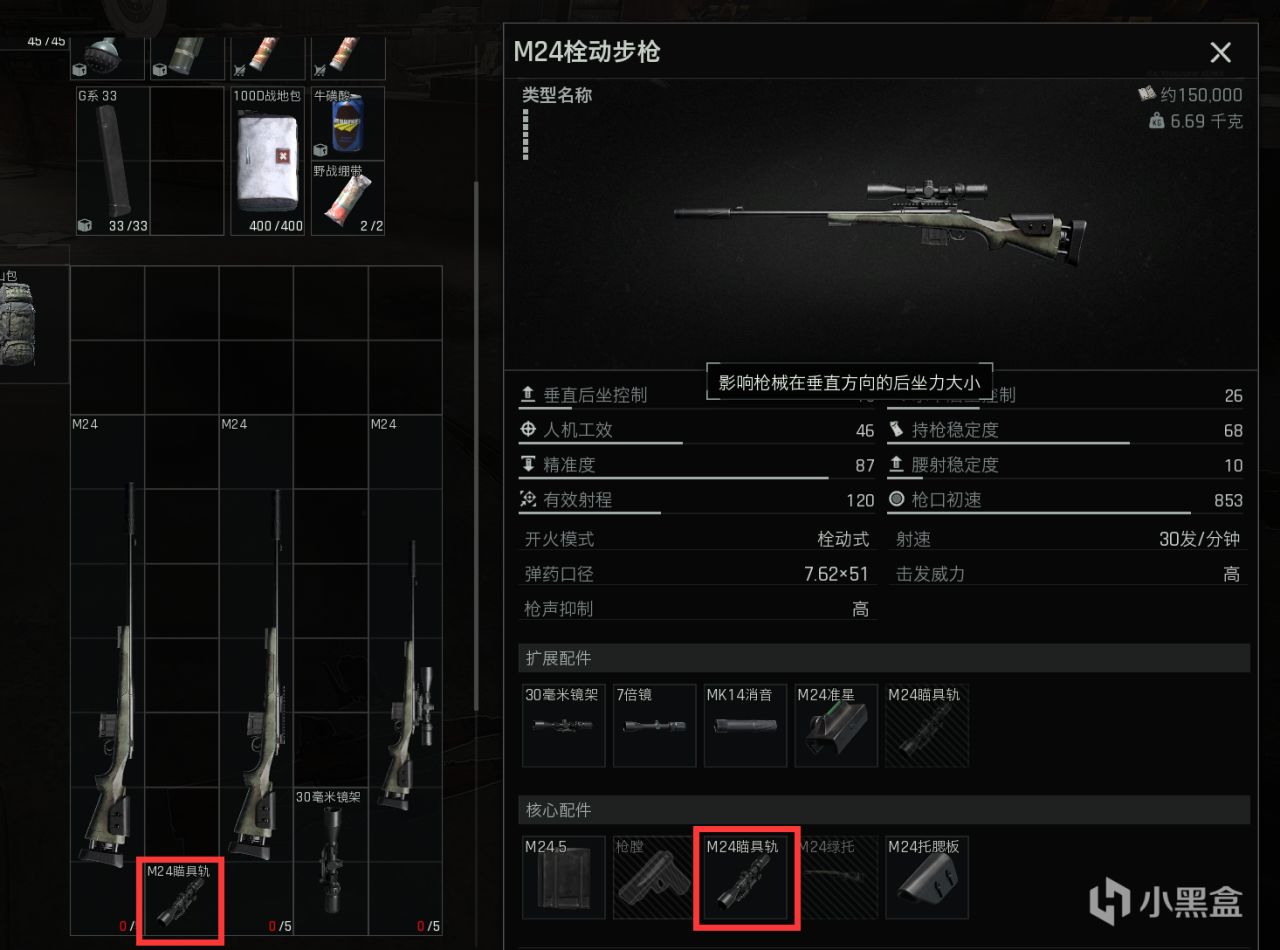Select the 100D战地包 medical bag item

[x=269, y=161]
